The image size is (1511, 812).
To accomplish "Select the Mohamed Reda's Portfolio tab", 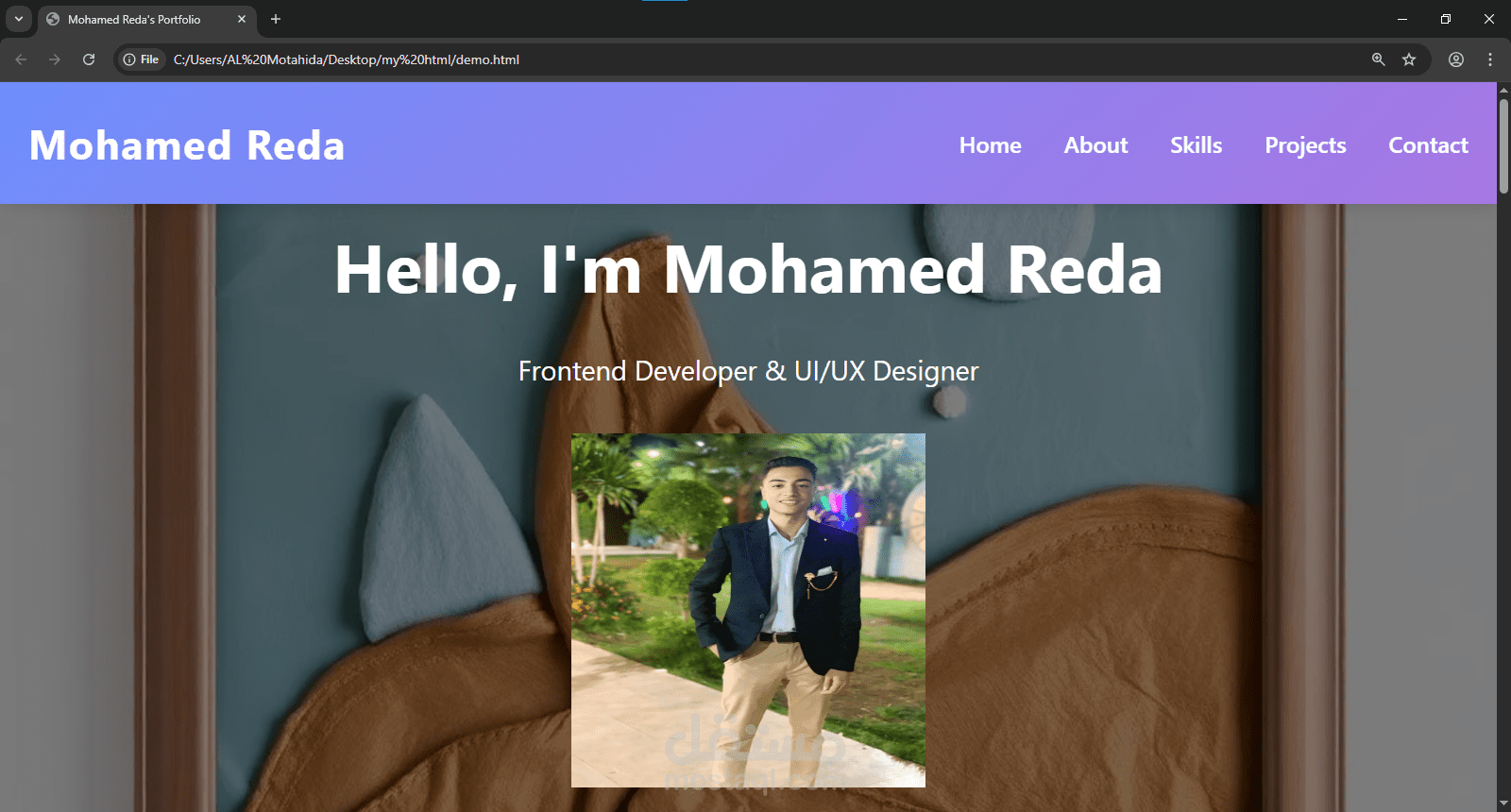I will (146, 19).
